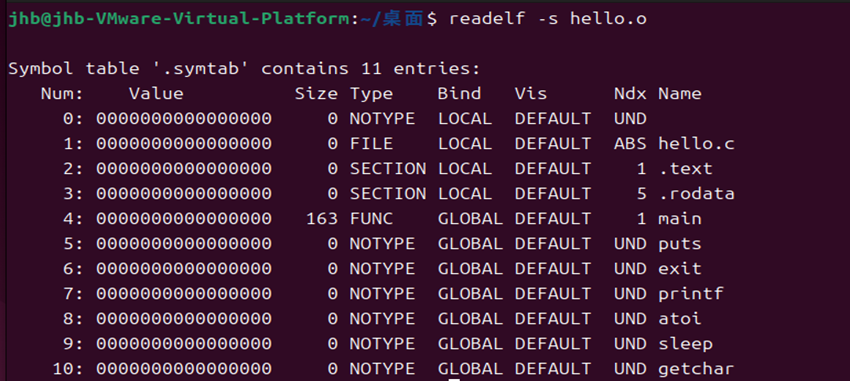Click the ~/桌面 path in the prompt
This screenshot has height=381, width=850.
pos(391,19)
